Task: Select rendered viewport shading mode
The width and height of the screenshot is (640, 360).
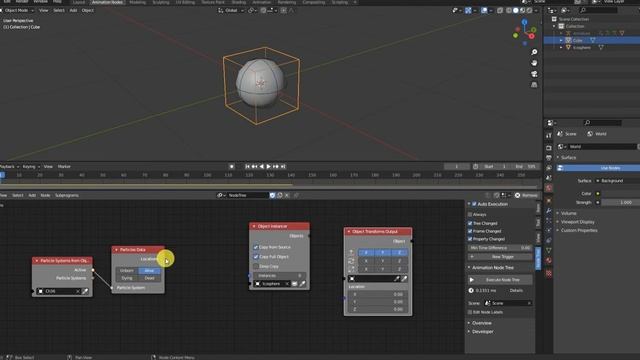Action: pos(529,11)
